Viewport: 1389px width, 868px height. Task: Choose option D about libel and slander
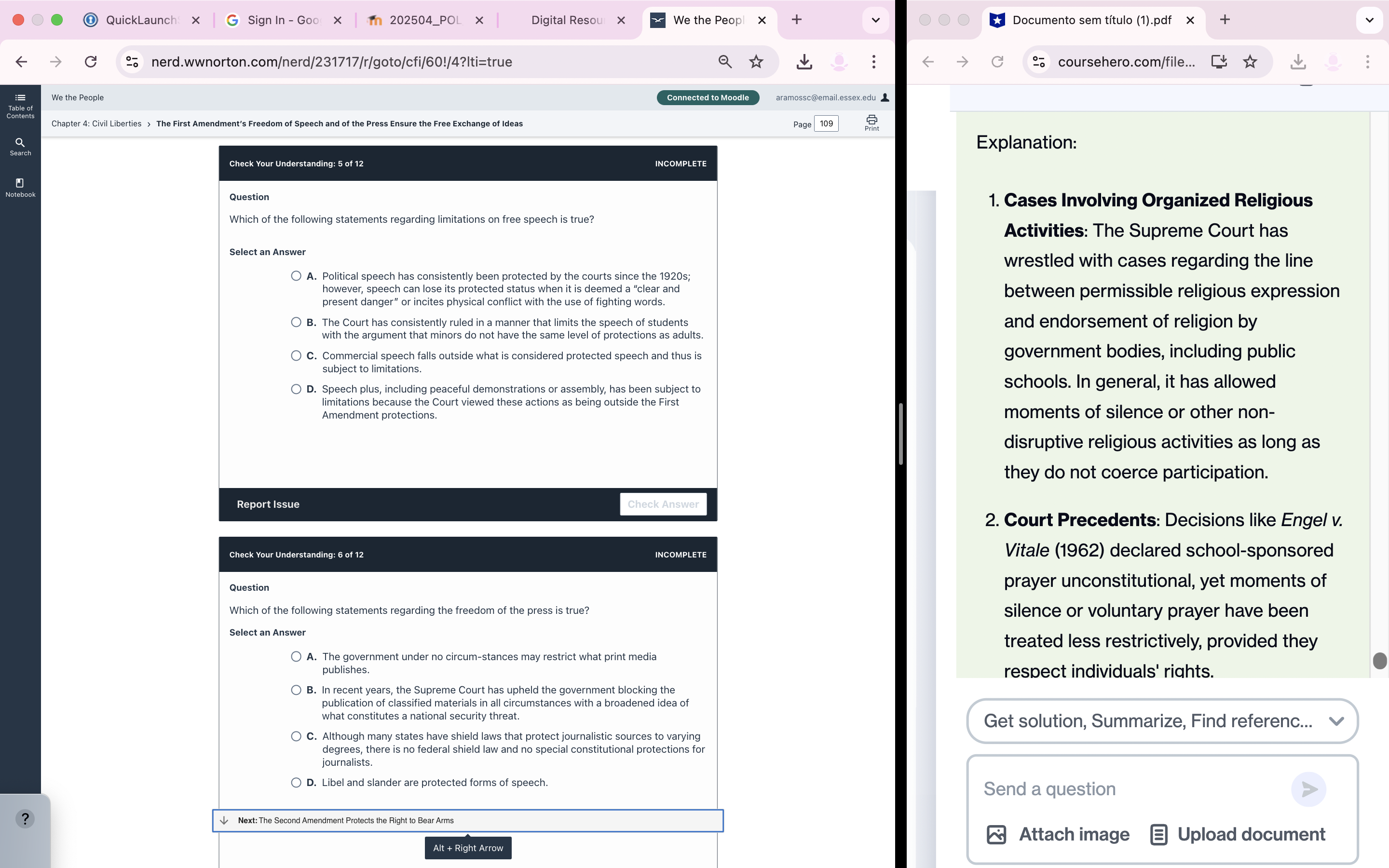[x=296, y=783]
